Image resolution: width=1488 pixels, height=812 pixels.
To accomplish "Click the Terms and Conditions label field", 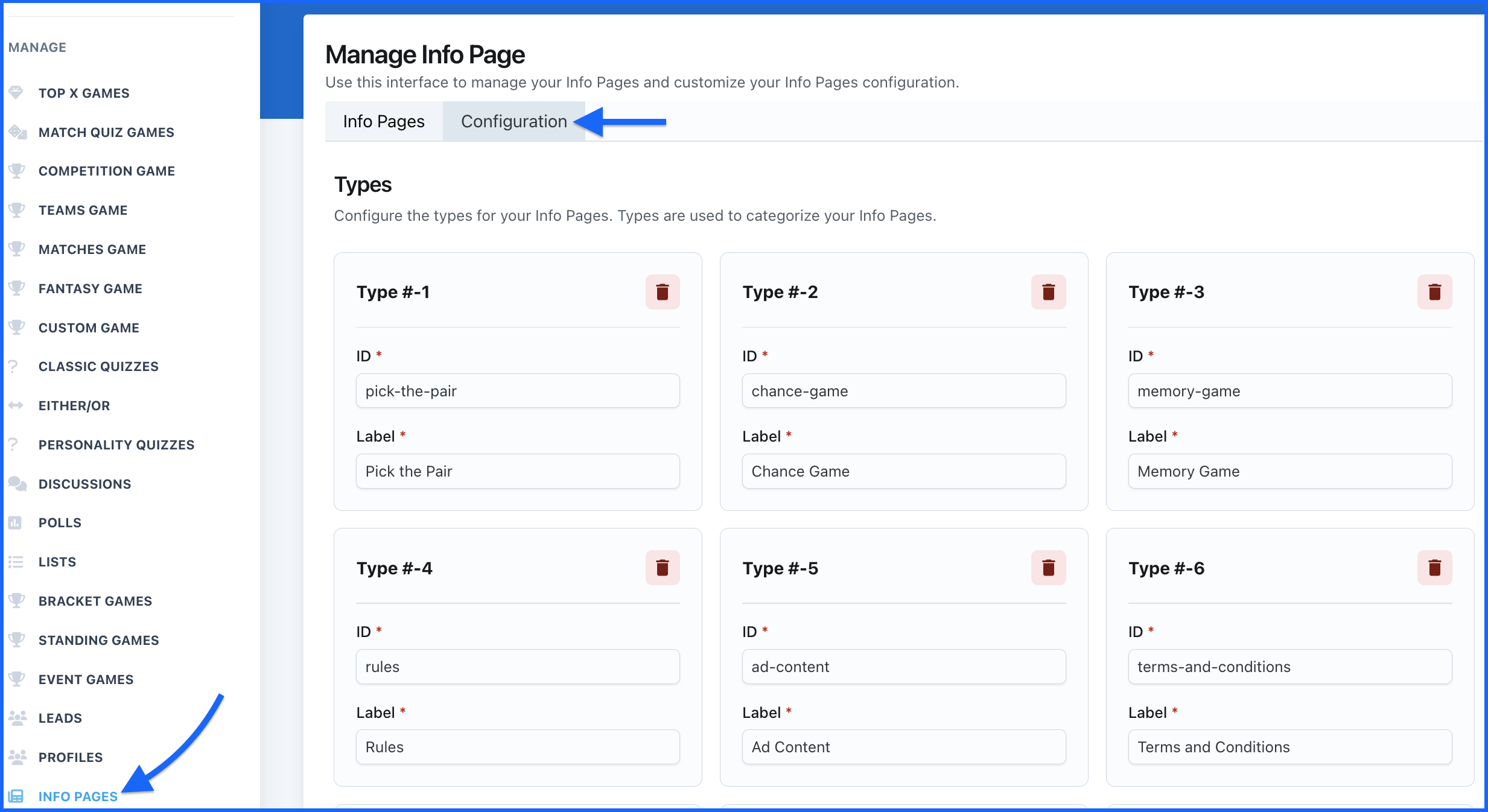I will [x=1289, y=747].
